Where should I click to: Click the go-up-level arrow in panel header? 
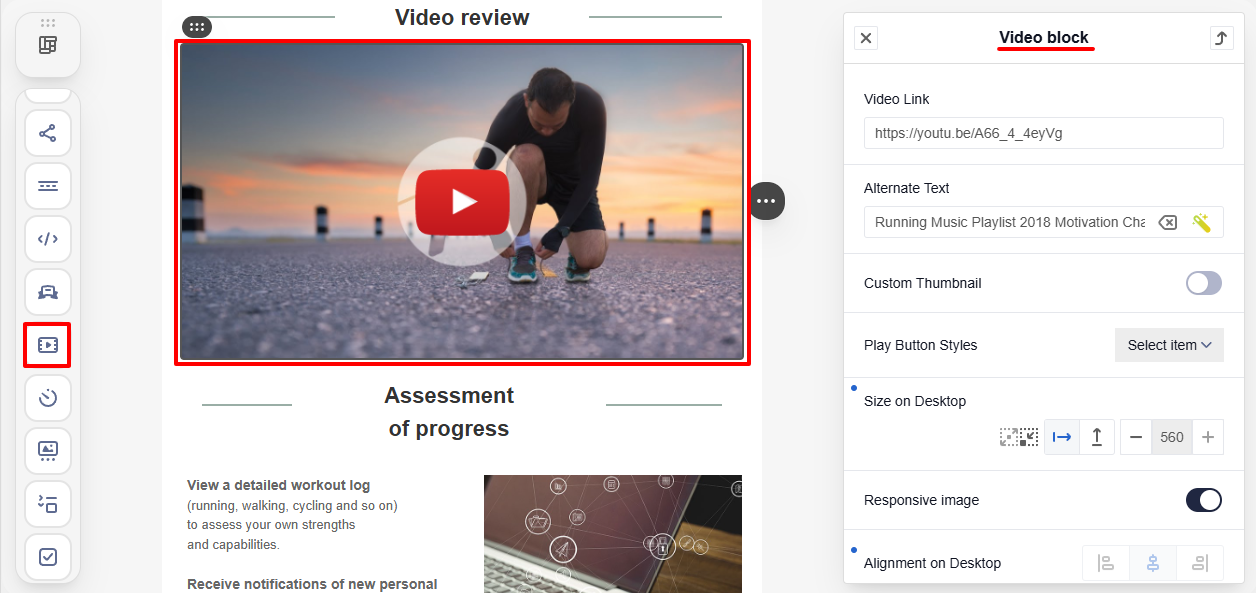coord(1221,38)
